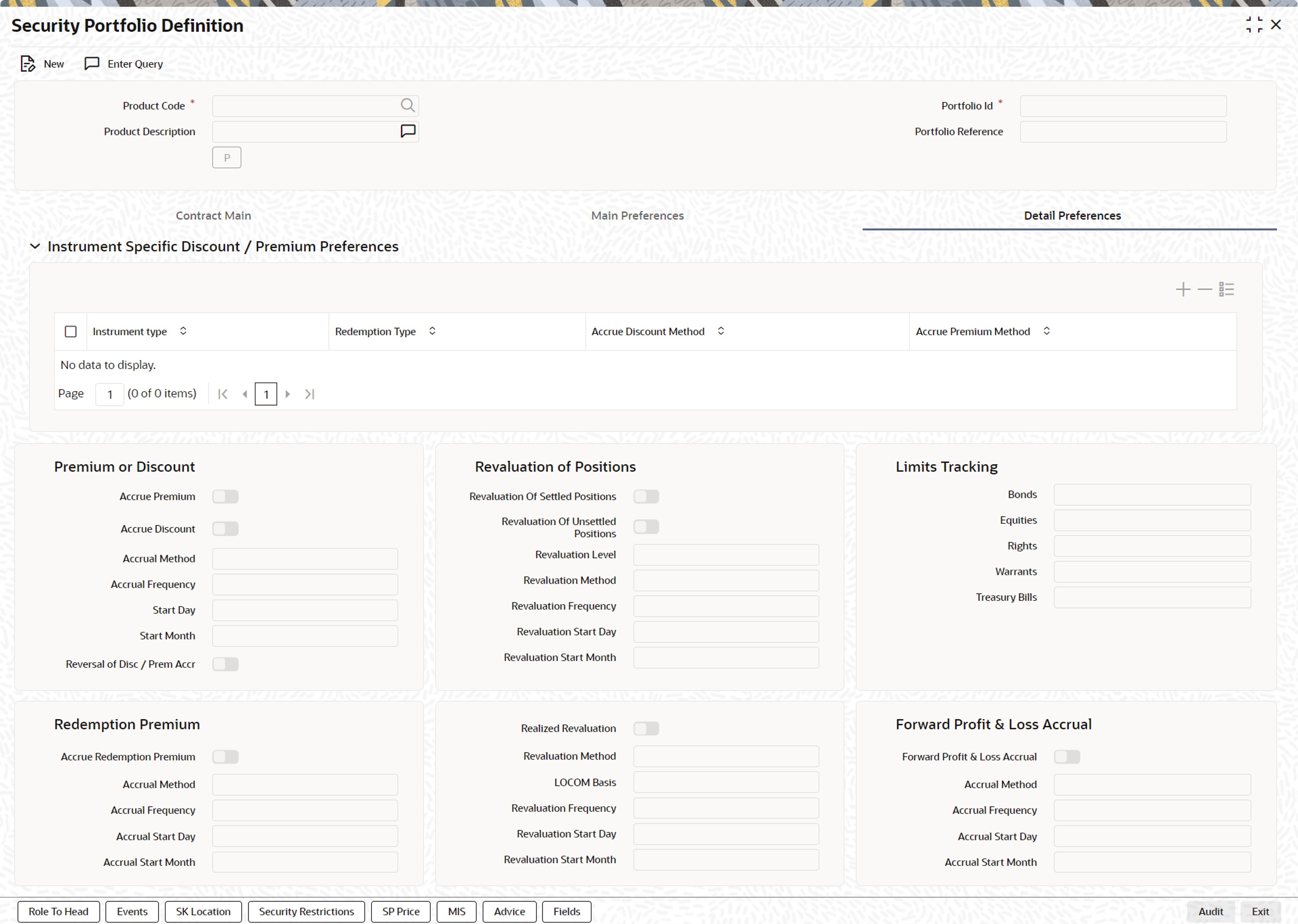Add a row with the plus icon

(x=1183, y=289)
